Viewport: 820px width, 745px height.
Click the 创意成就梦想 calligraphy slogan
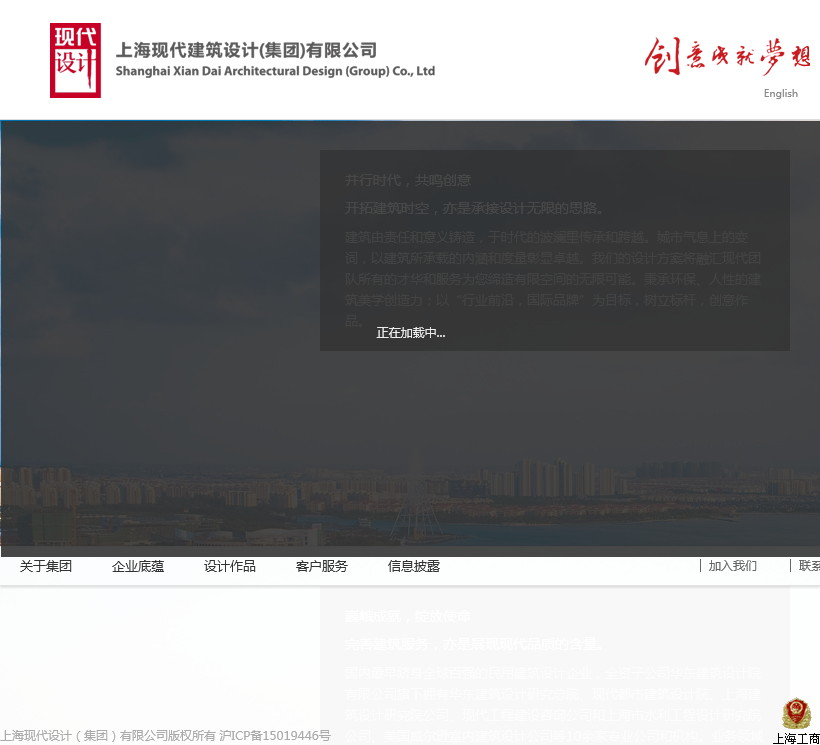point(727,56)
